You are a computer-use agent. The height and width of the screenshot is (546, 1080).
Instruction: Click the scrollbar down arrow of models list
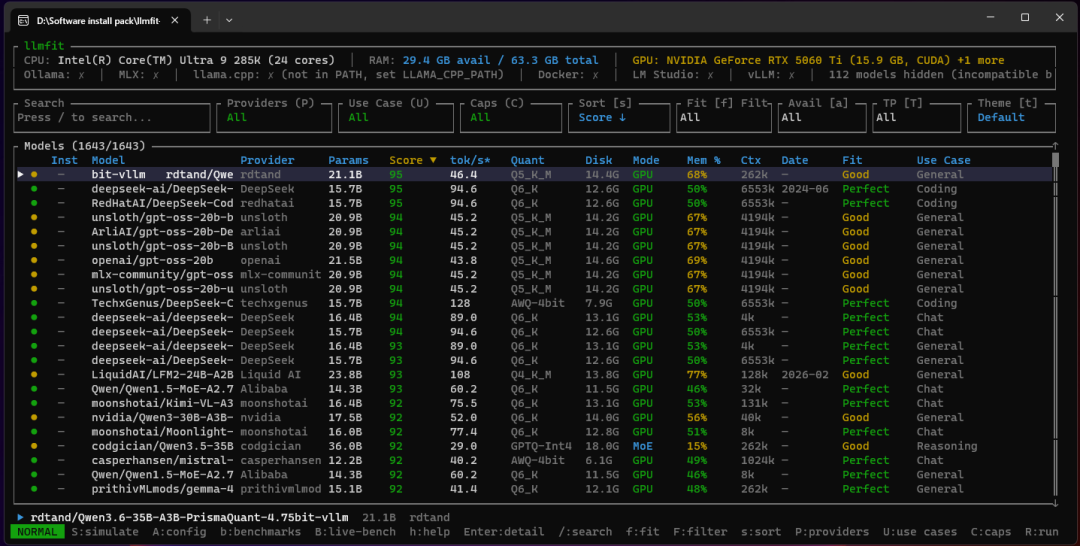(x=1055, y=504)
